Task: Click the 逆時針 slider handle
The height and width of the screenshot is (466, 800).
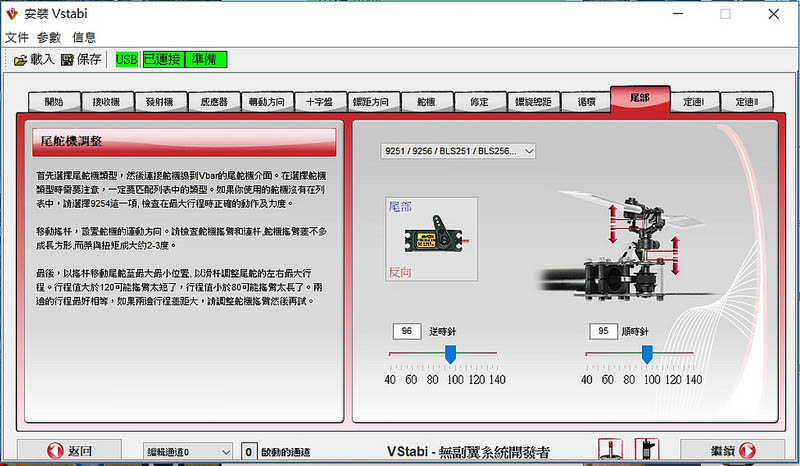Action: click(x=450, y=354)
